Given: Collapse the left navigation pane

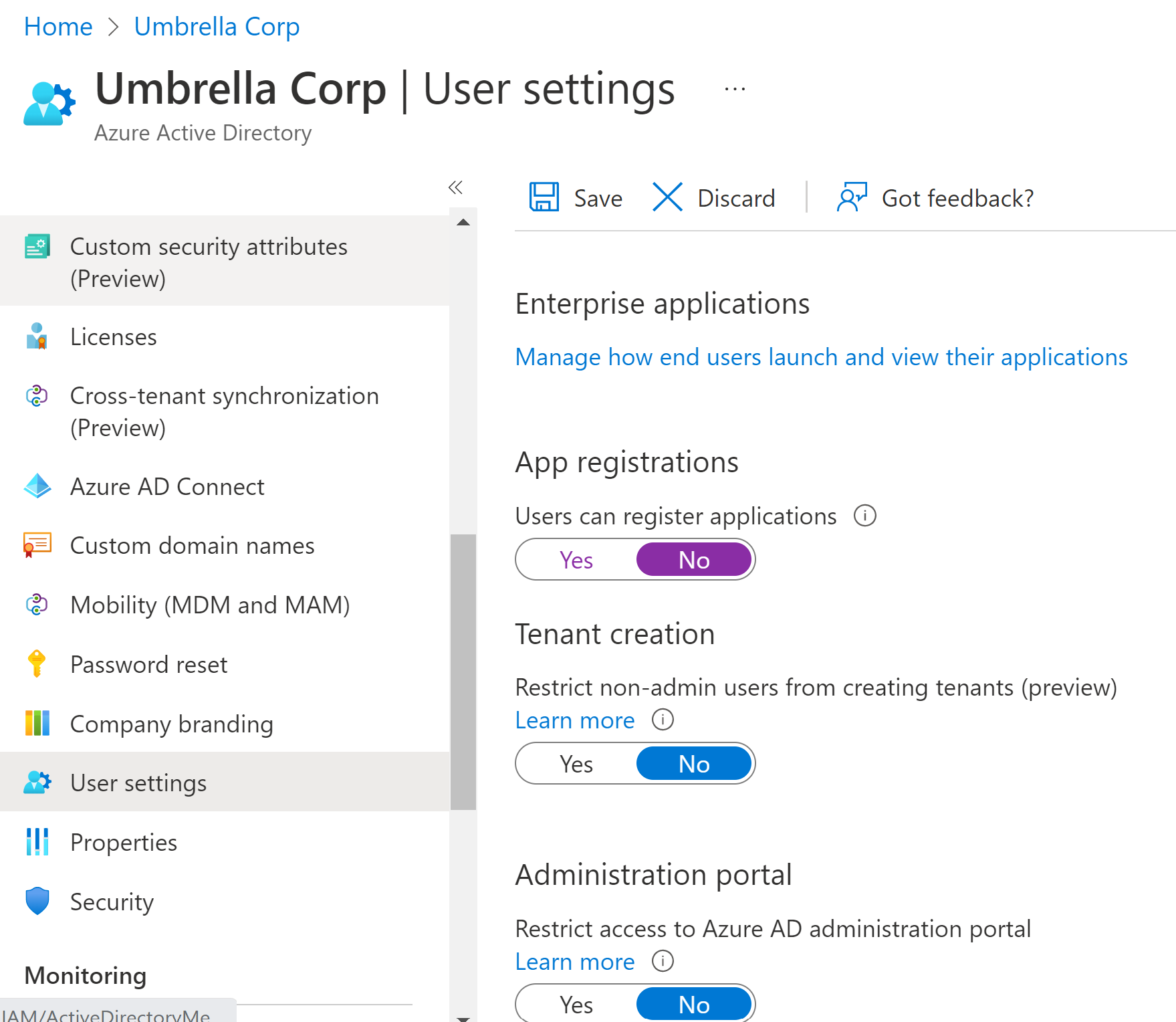Looking at the screenshot, I should click(456, 188).
